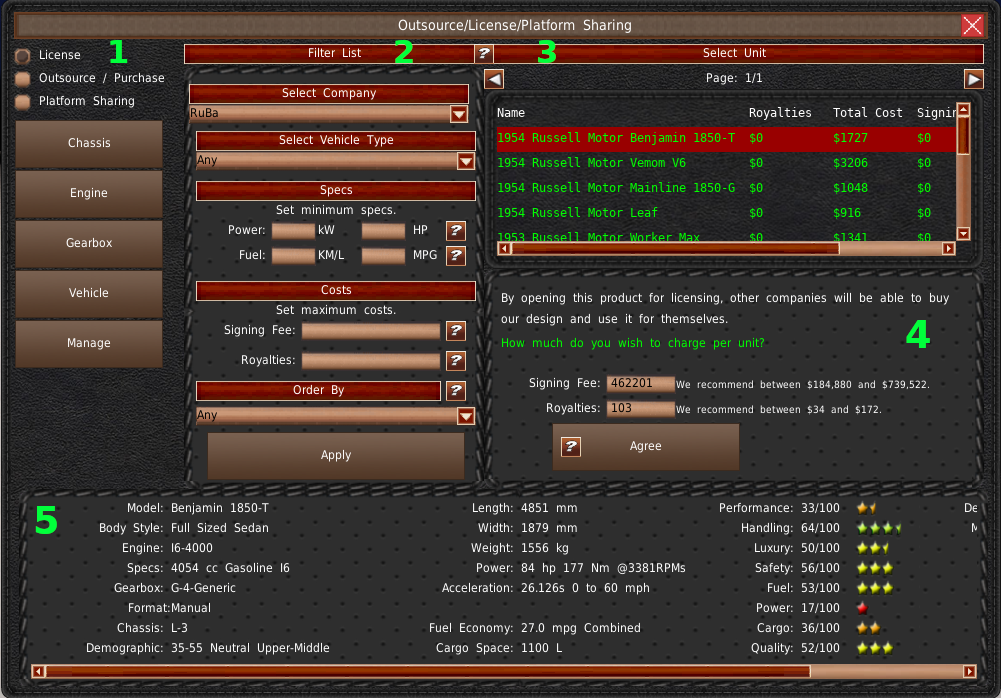
Task: Select the License radio option
Action: pyautogui.click(x=23, y=56)
